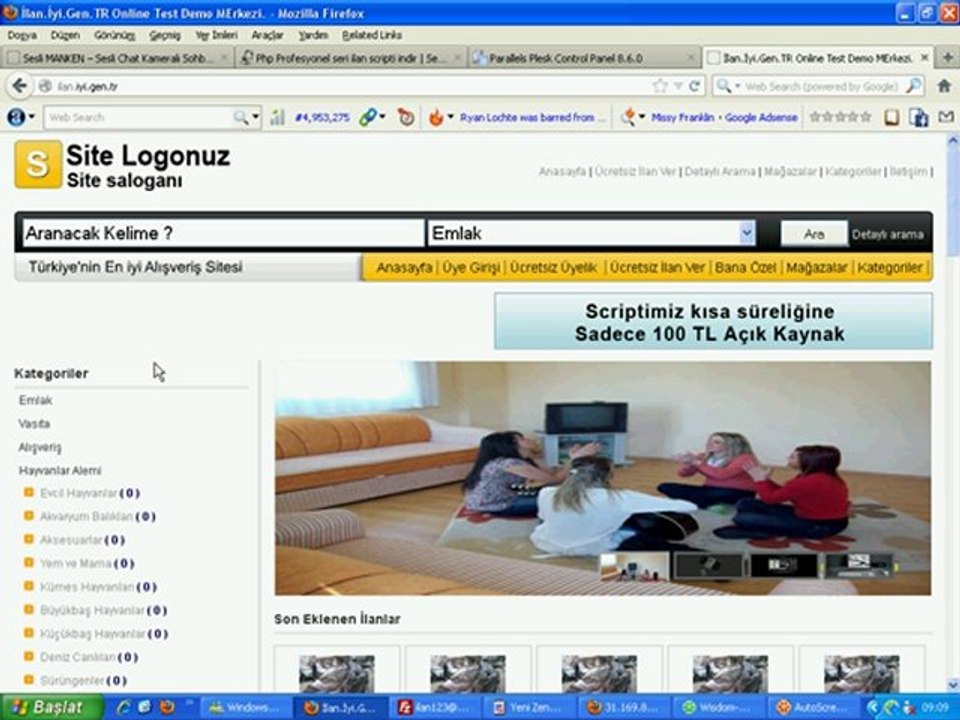Open the Dosya menu

(22, 36)
